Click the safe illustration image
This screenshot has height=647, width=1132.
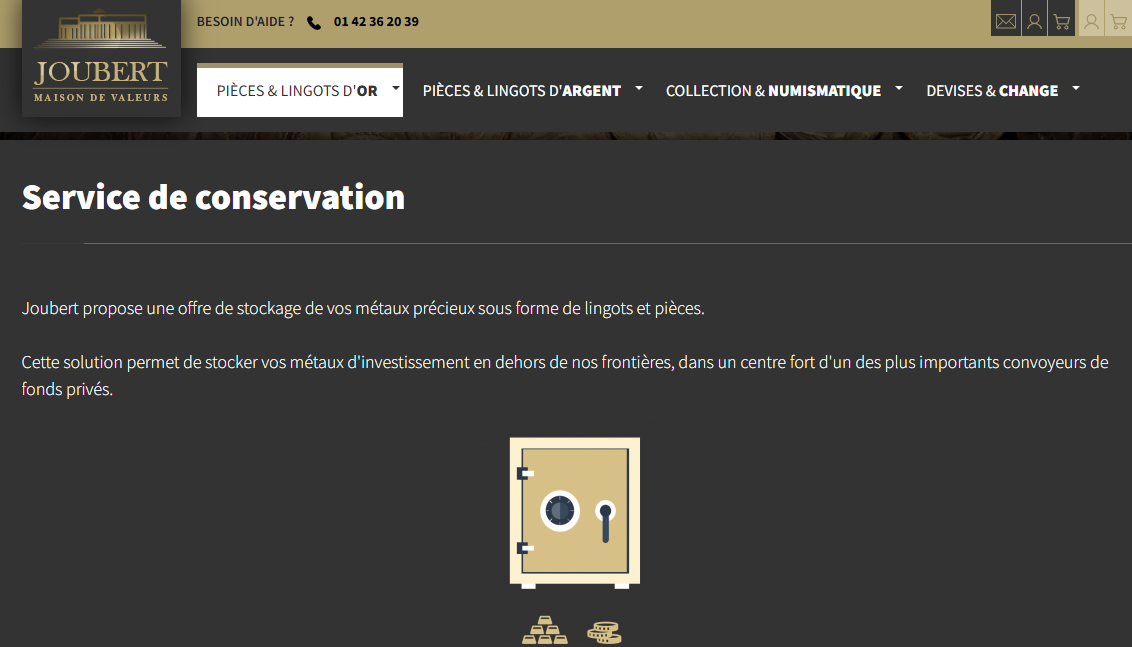(575, 512)
